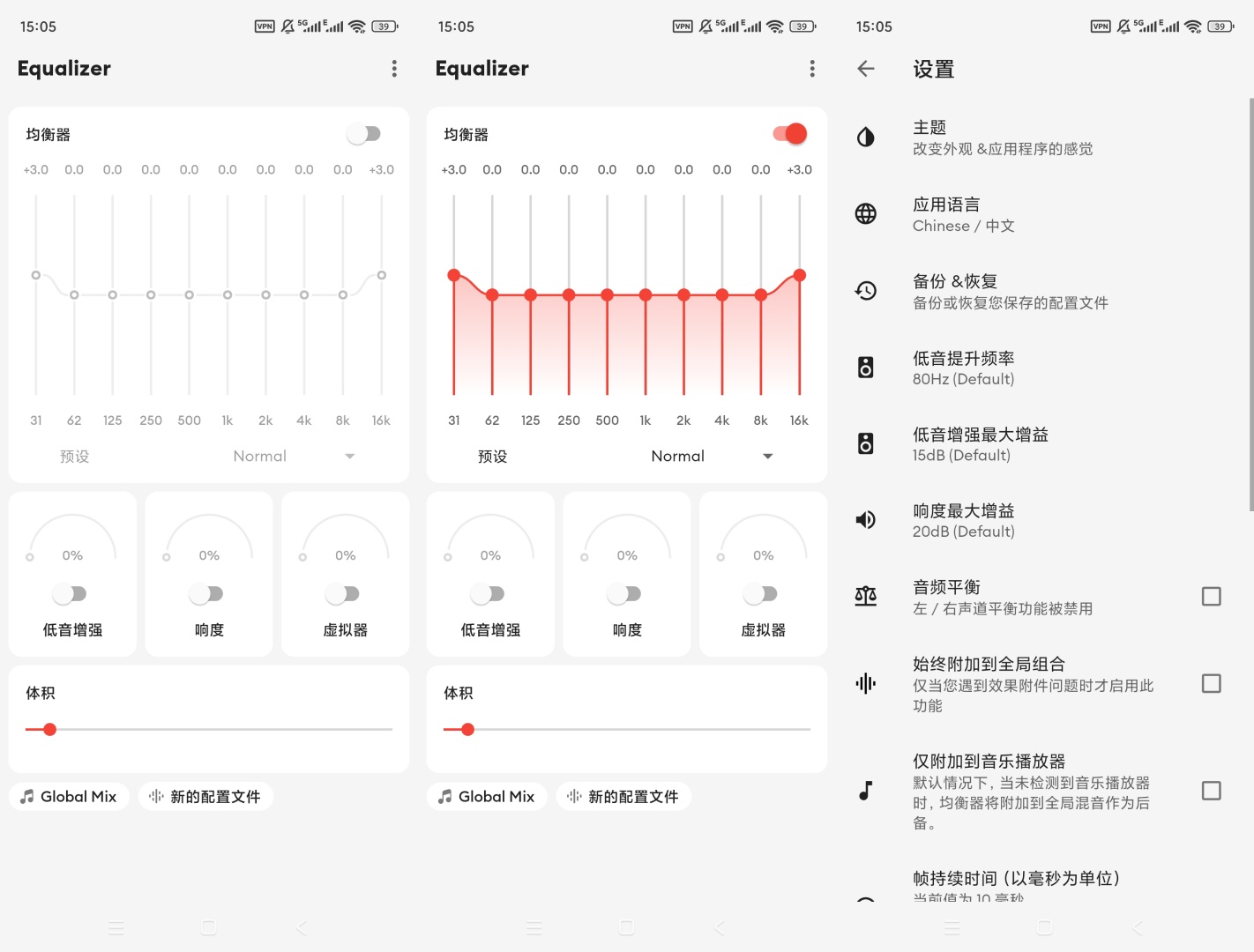Click the globe icon next to 应用语言

click(865, 214)
